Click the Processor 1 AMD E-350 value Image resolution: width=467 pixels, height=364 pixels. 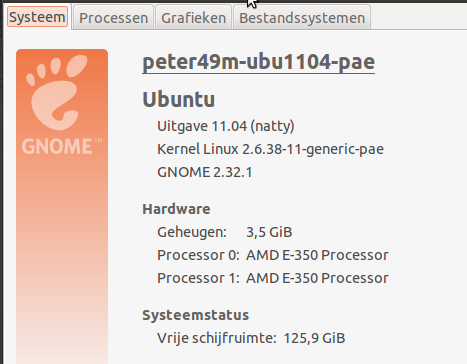(317, 278)
